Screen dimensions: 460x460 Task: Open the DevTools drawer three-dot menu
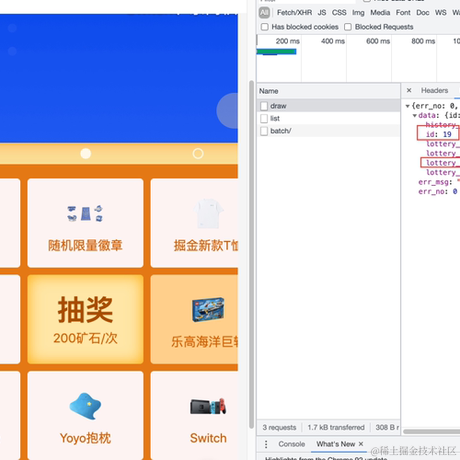(x=266, y=444)
